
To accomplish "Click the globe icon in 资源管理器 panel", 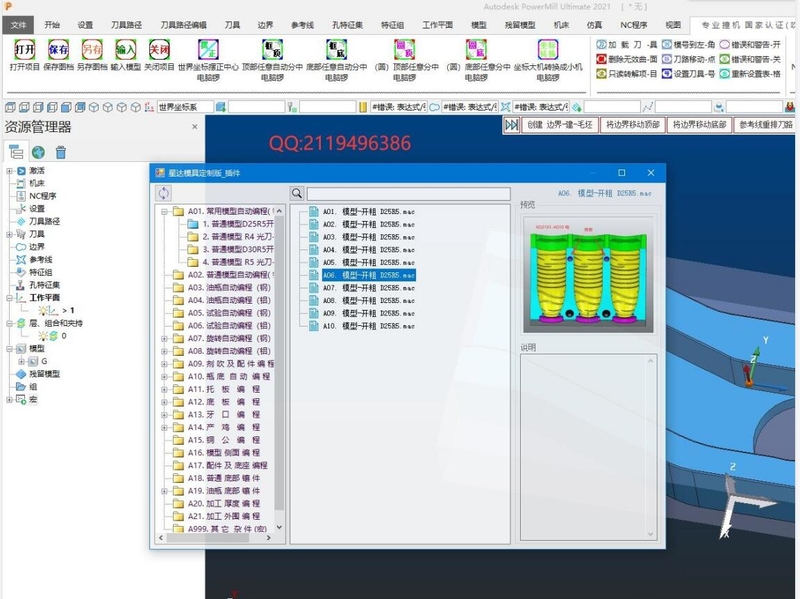I will [38, 152].
